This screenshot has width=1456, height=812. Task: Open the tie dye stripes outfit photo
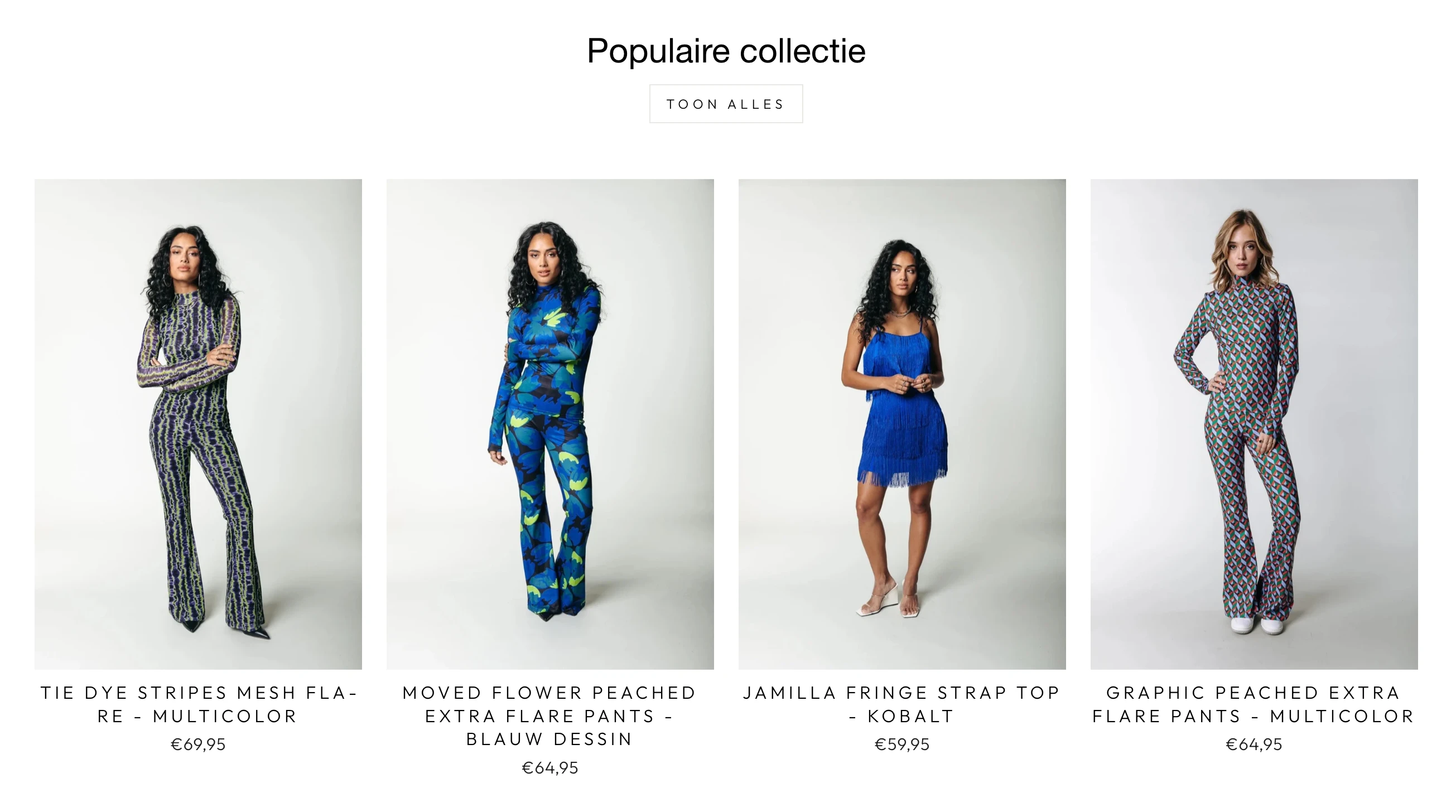(x=199, y=424)
